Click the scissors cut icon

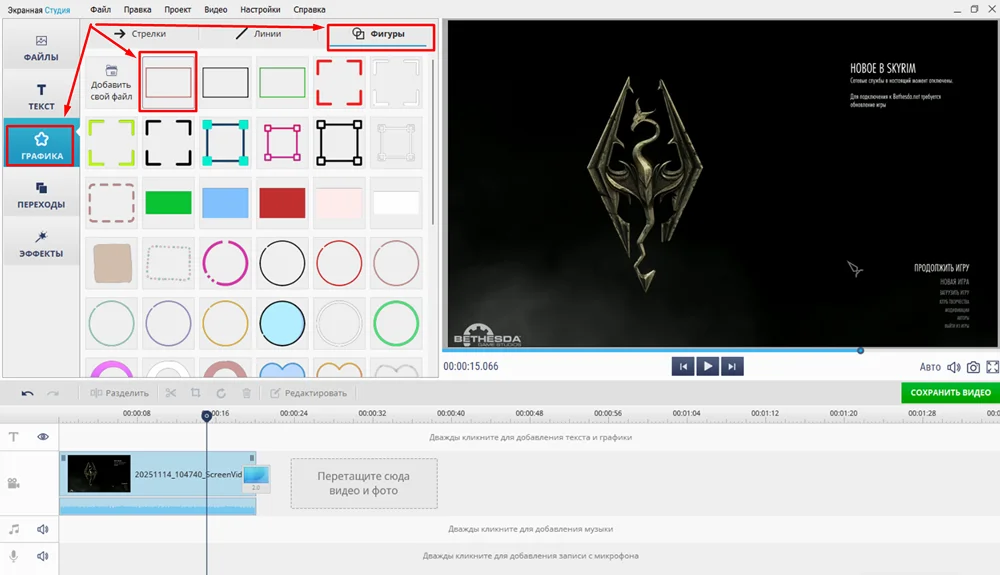point(170,393)
